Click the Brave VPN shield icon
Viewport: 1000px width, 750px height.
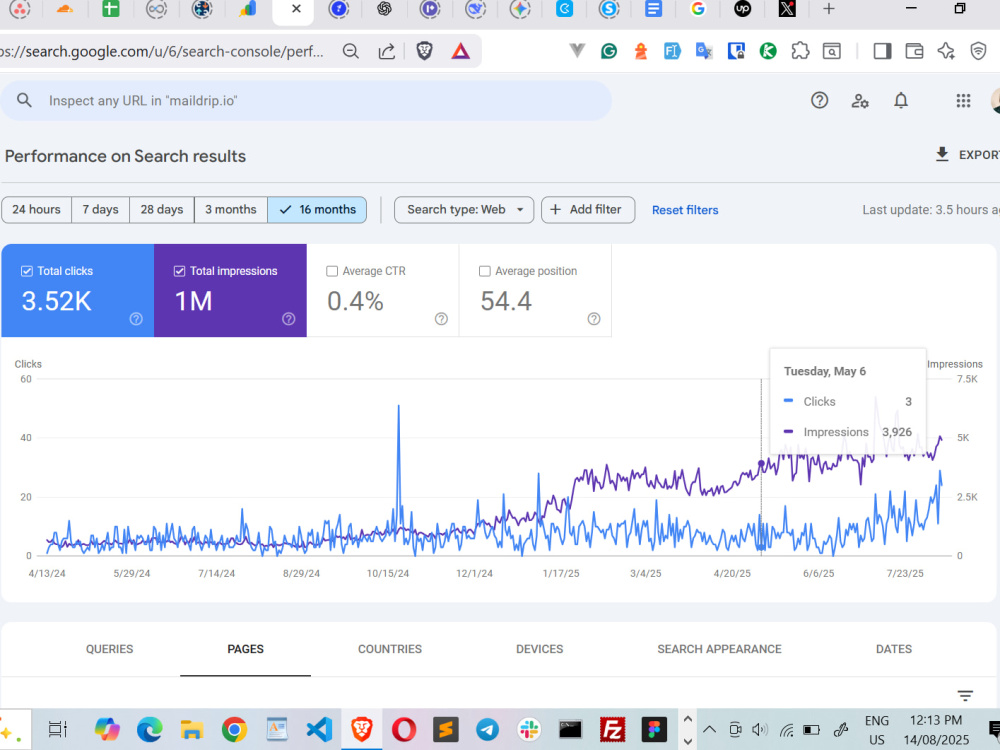[x=978, y=51]
